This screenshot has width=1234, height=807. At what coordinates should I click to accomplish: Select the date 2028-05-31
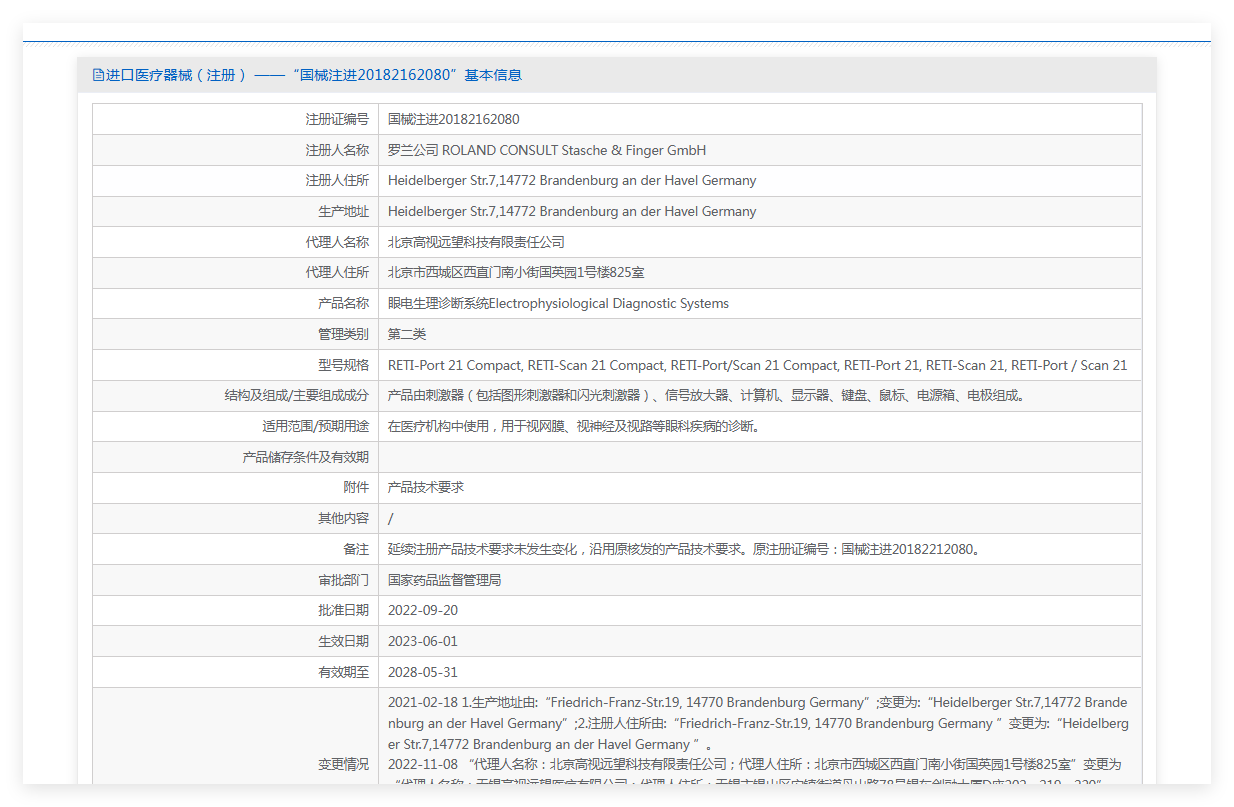tap(423, 672)
